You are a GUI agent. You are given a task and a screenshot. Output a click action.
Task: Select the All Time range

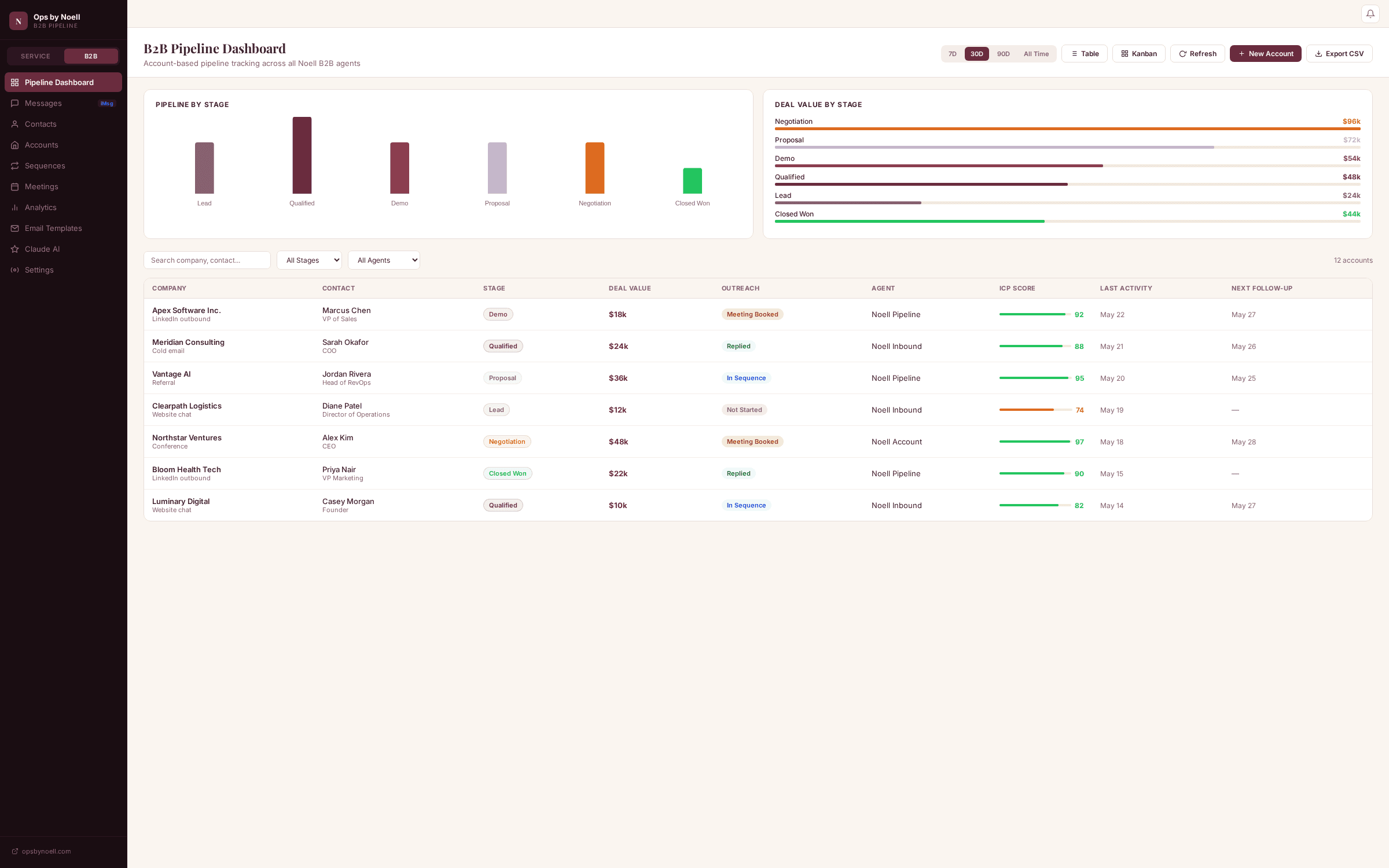[x=1036, y=54]
